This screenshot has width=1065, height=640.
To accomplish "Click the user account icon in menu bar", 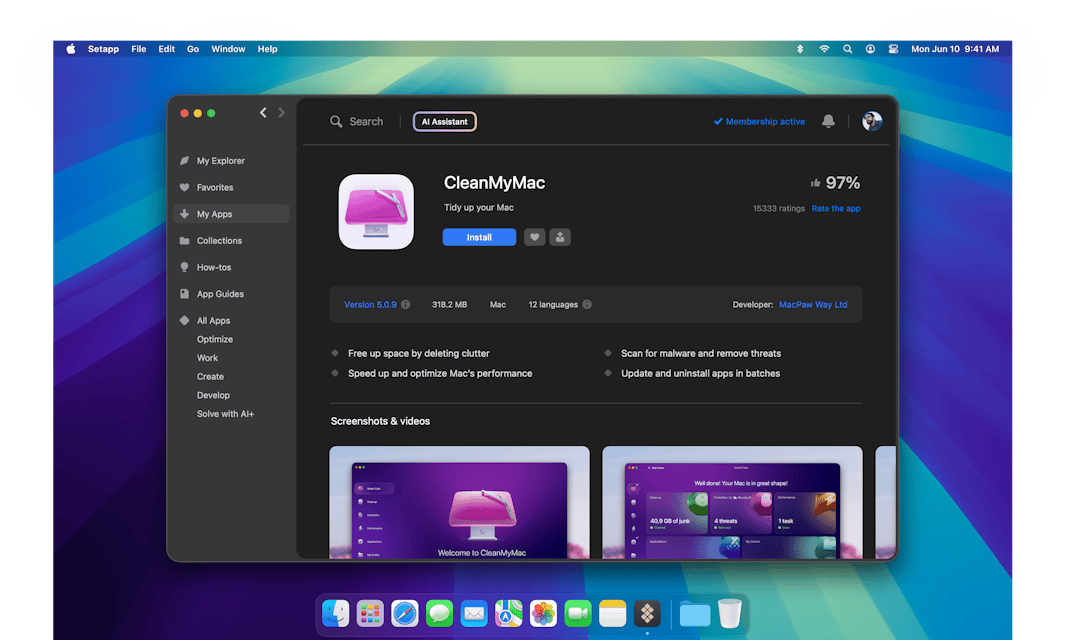I will coord(870,49).
